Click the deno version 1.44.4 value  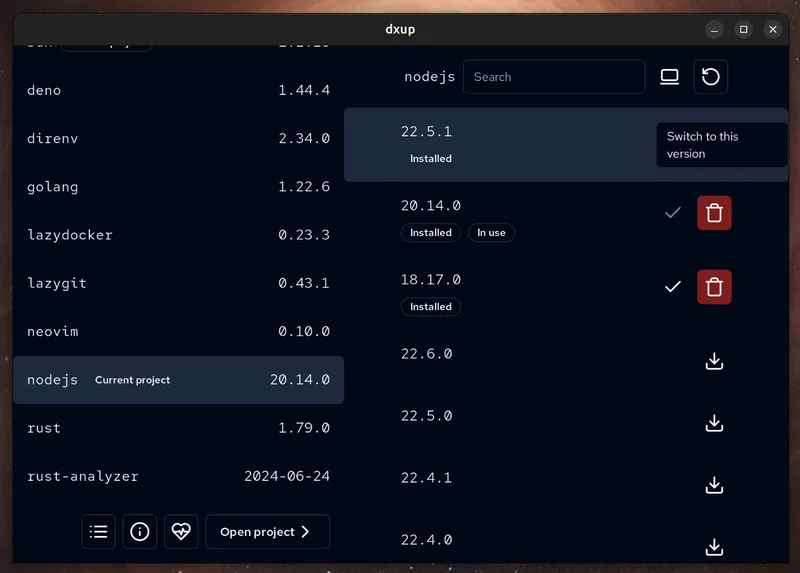click(304, 90)
